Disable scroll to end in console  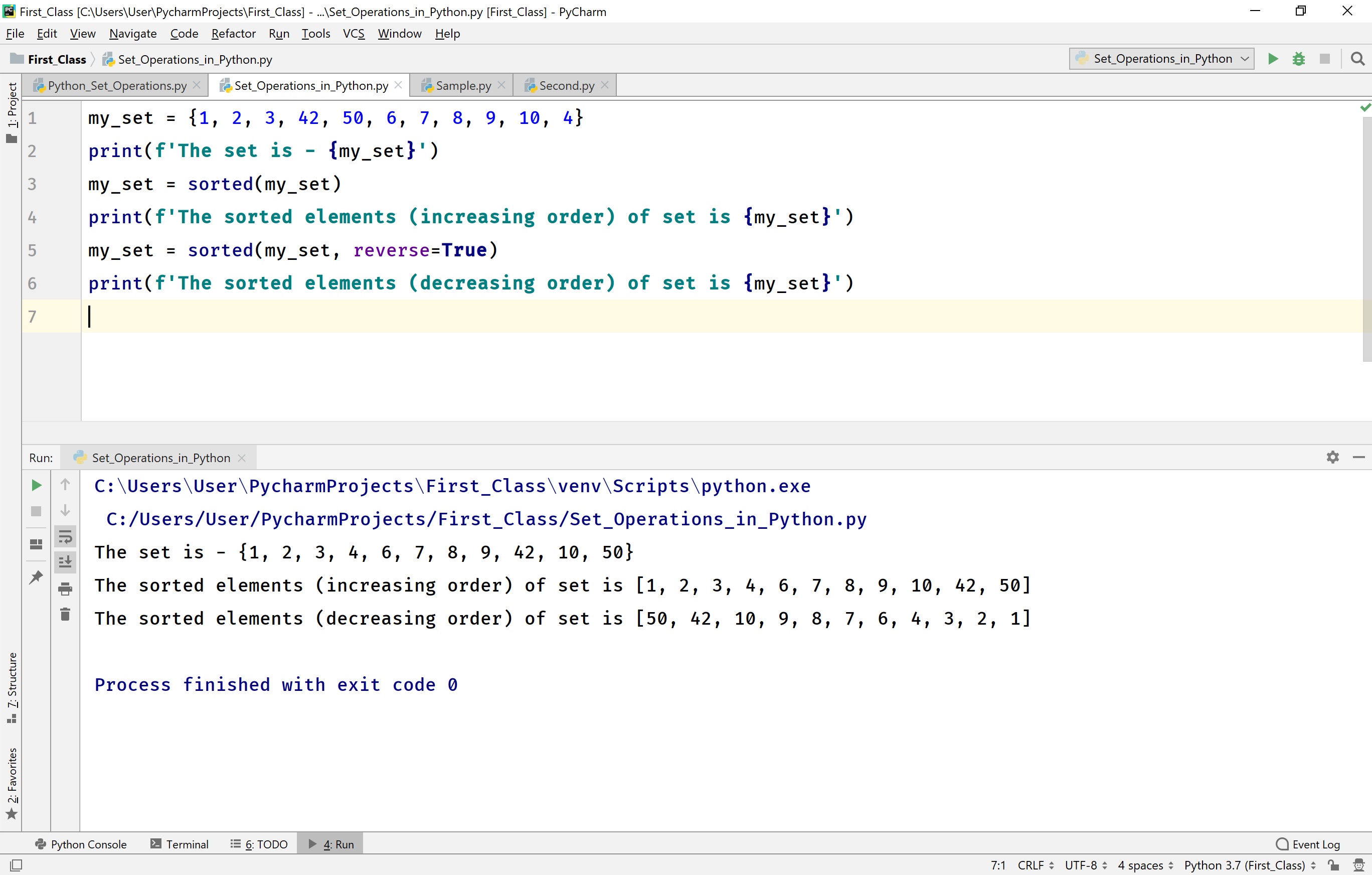coord(65,561)
